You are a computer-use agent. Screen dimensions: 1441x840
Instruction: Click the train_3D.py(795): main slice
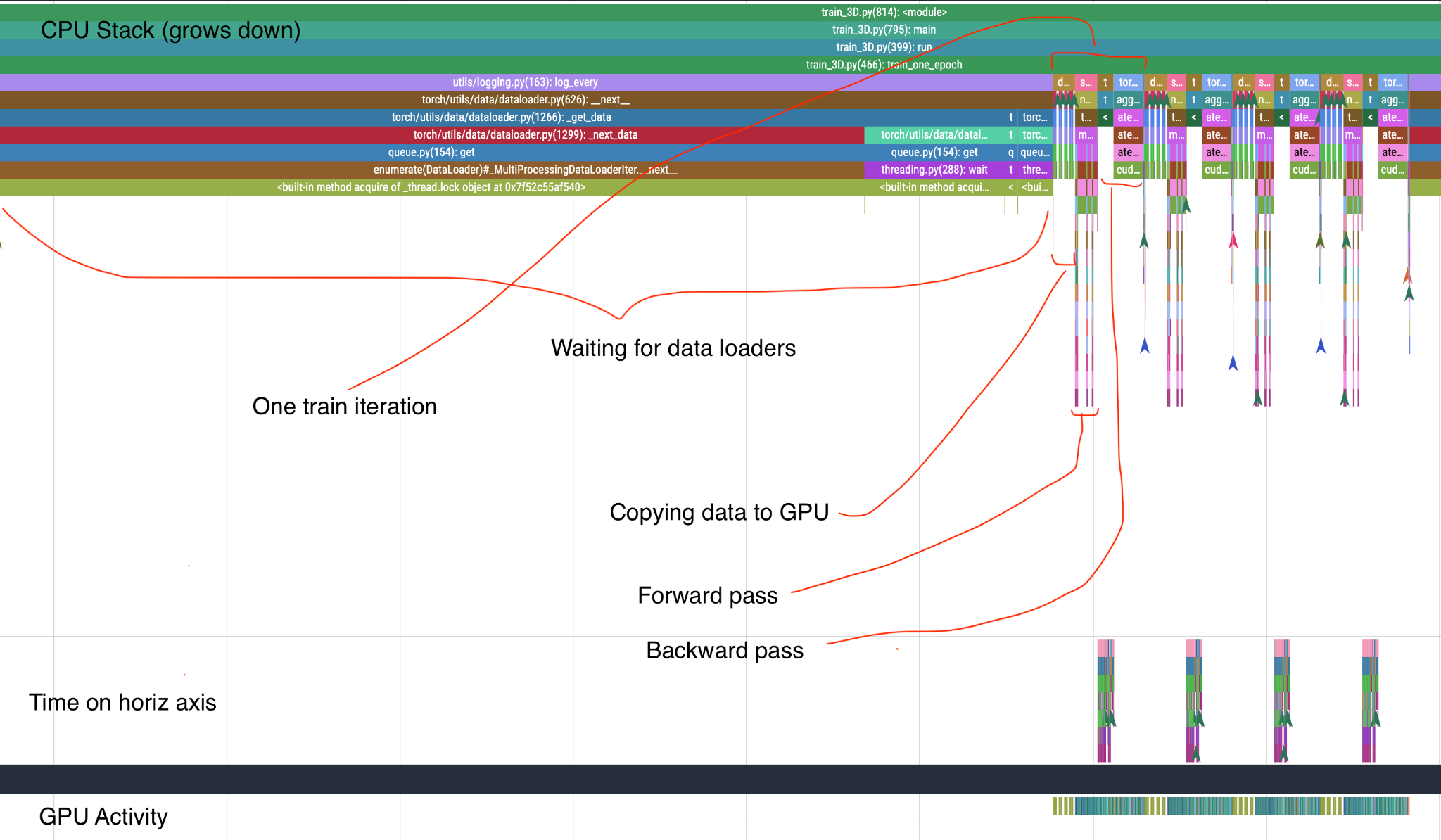coord(720,30)
